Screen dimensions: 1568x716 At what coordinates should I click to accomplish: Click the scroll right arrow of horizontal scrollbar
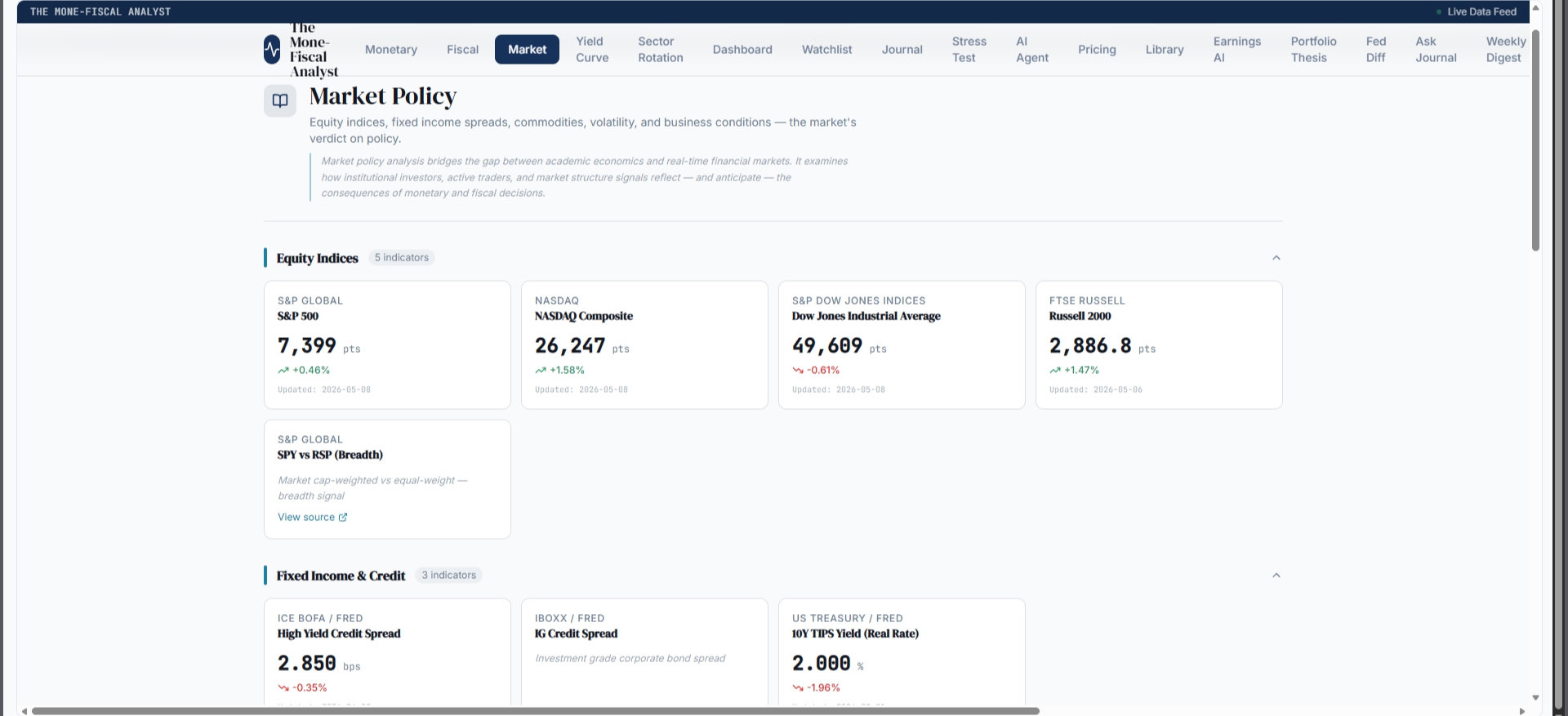pyautogui.click(x=1521, y=711)
